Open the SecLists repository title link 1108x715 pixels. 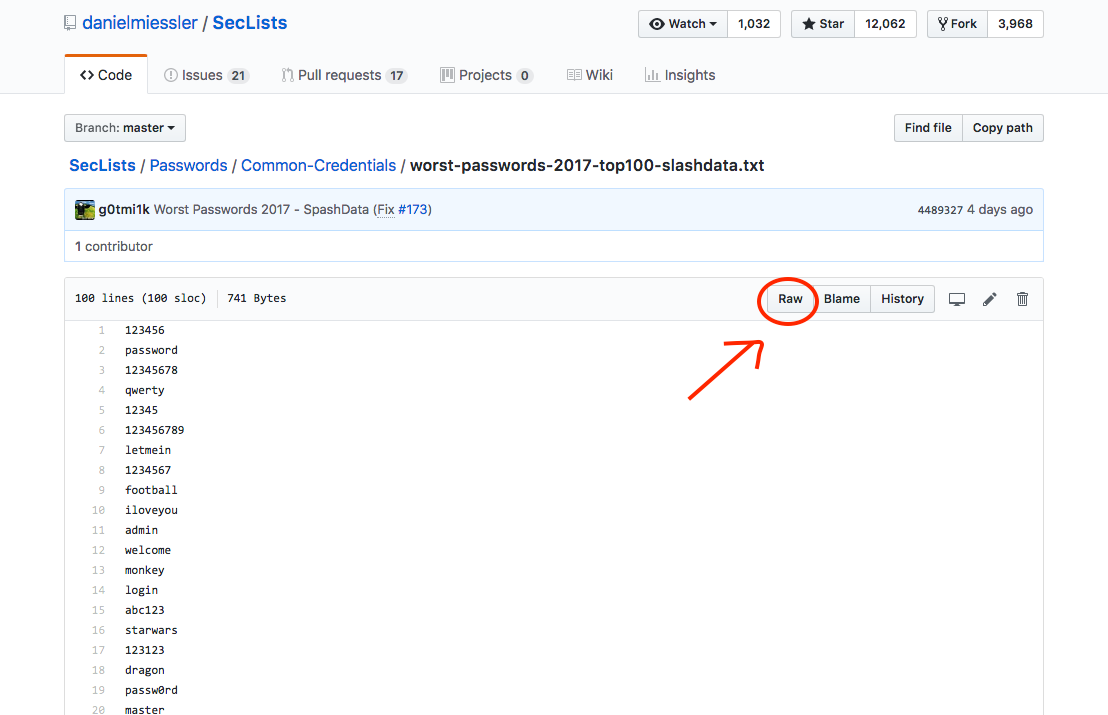[x=250, y=23]
